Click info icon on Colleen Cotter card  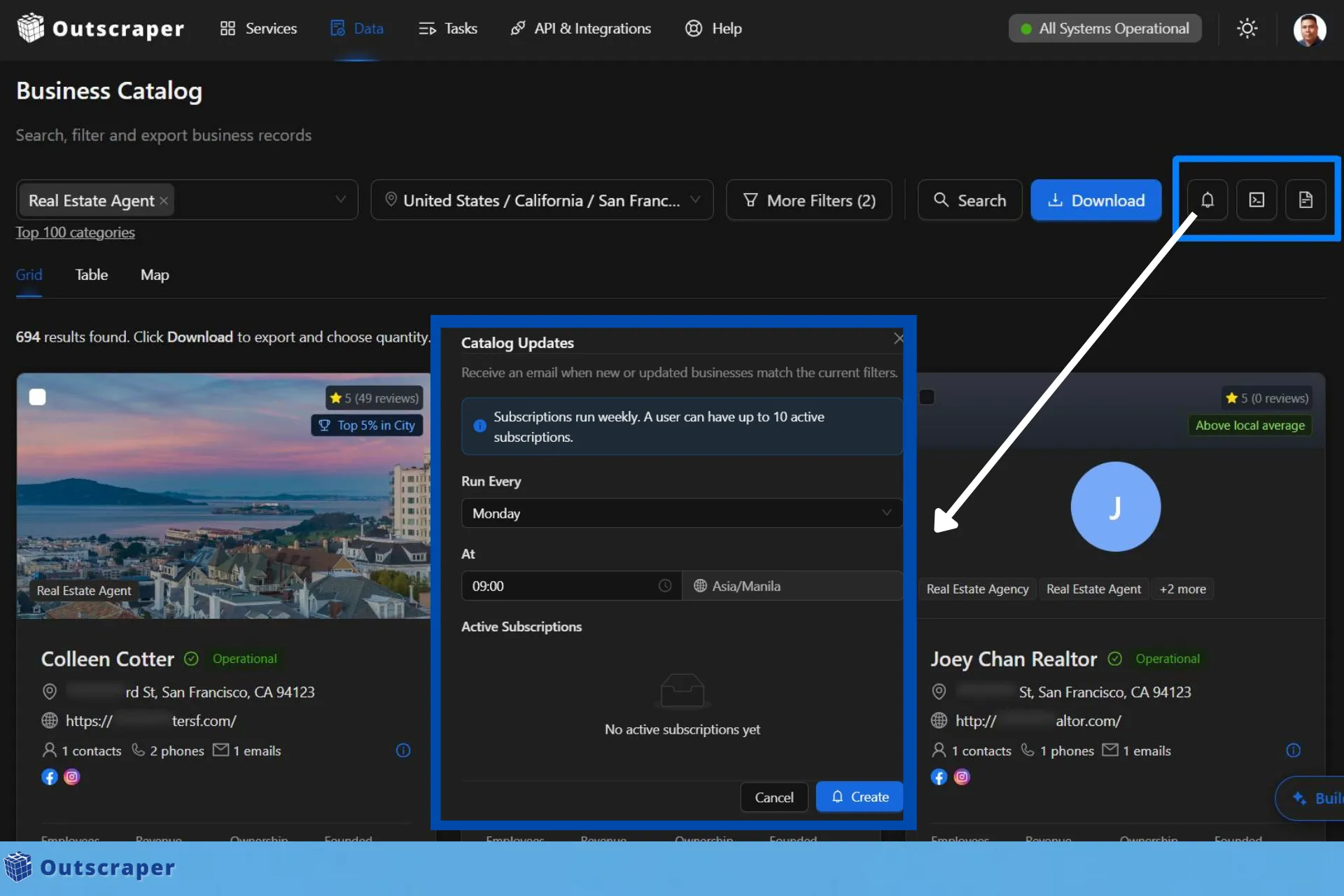pos(403,750)
